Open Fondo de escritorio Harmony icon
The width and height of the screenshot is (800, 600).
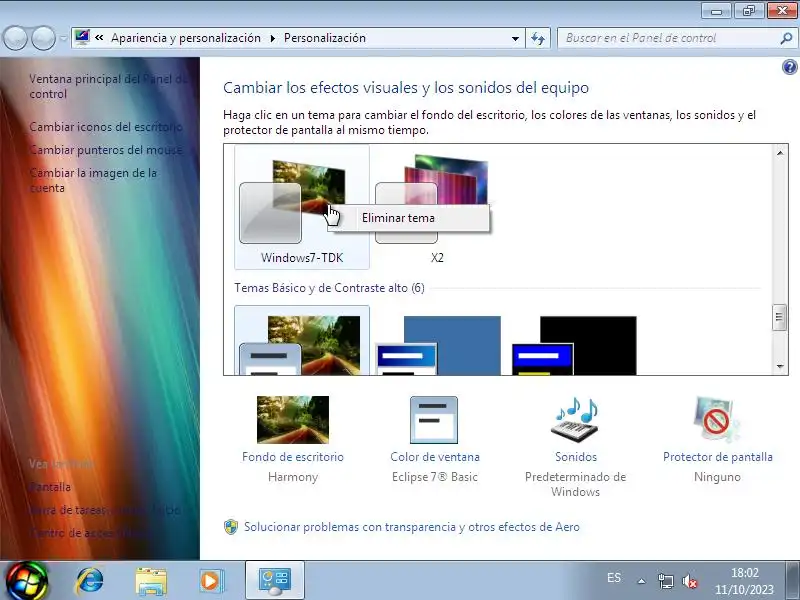point(293,419)
